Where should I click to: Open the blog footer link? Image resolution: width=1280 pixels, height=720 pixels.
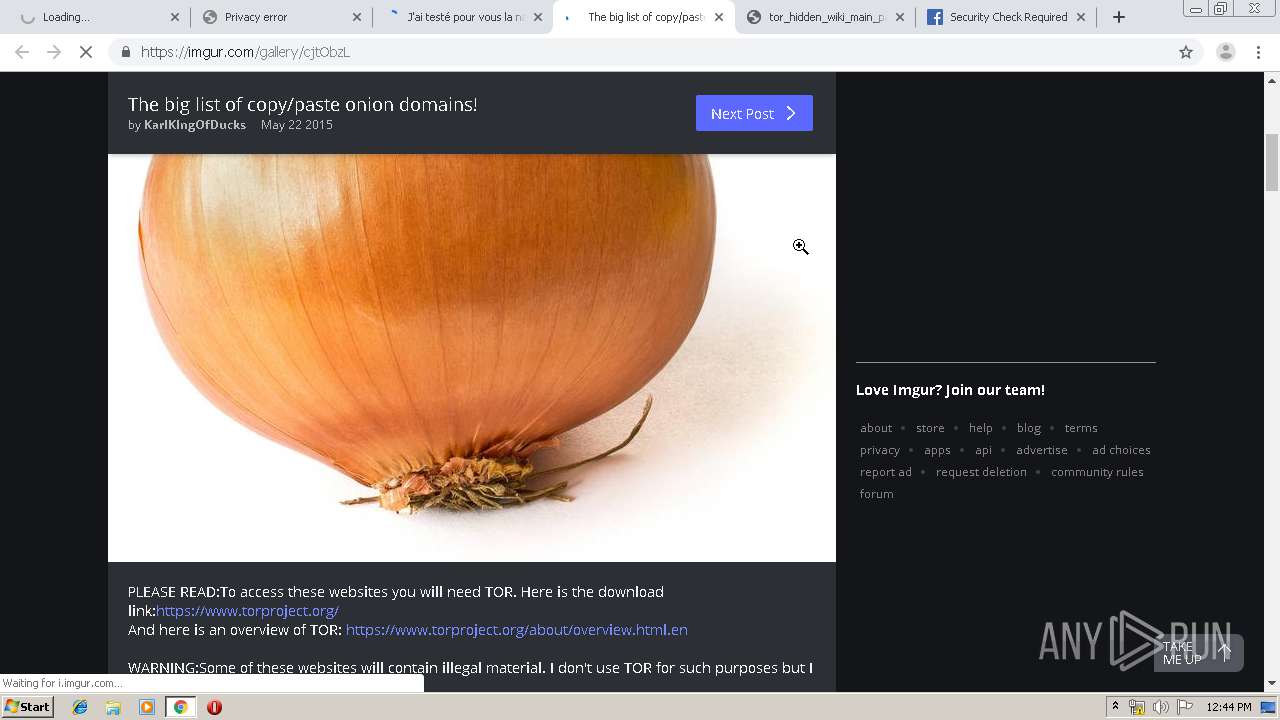coord(1029,428)
